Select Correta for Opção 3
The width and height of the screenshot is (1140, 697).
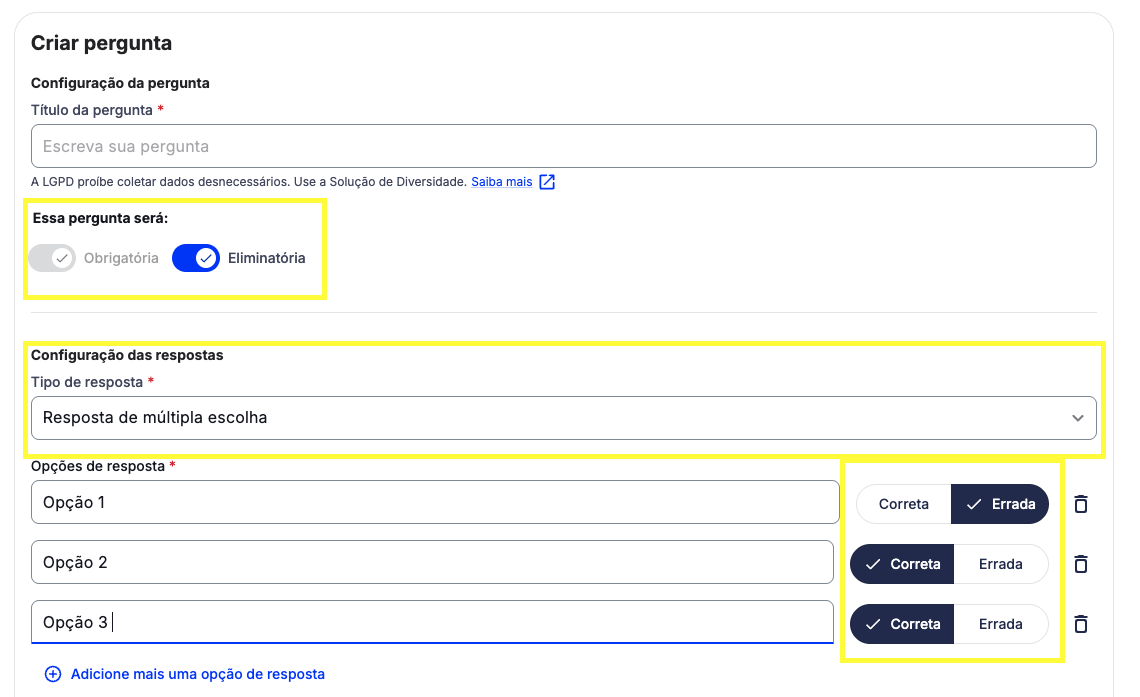(x=902, y=624)
